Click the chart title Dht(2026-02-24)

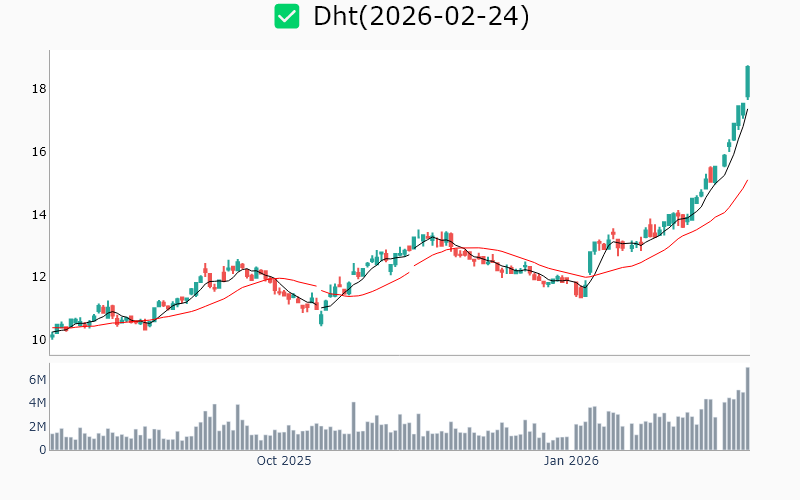[x=420, y=16]
